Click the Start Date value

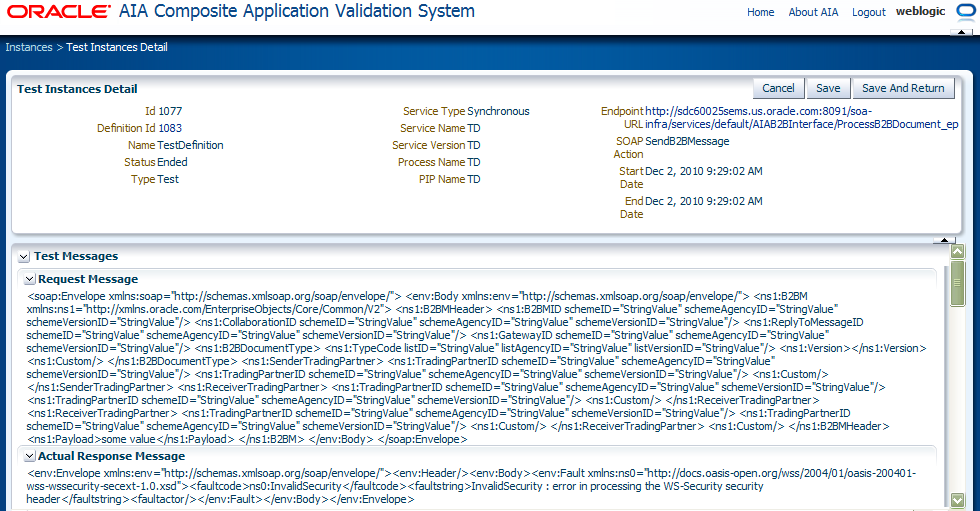(704, 171)
